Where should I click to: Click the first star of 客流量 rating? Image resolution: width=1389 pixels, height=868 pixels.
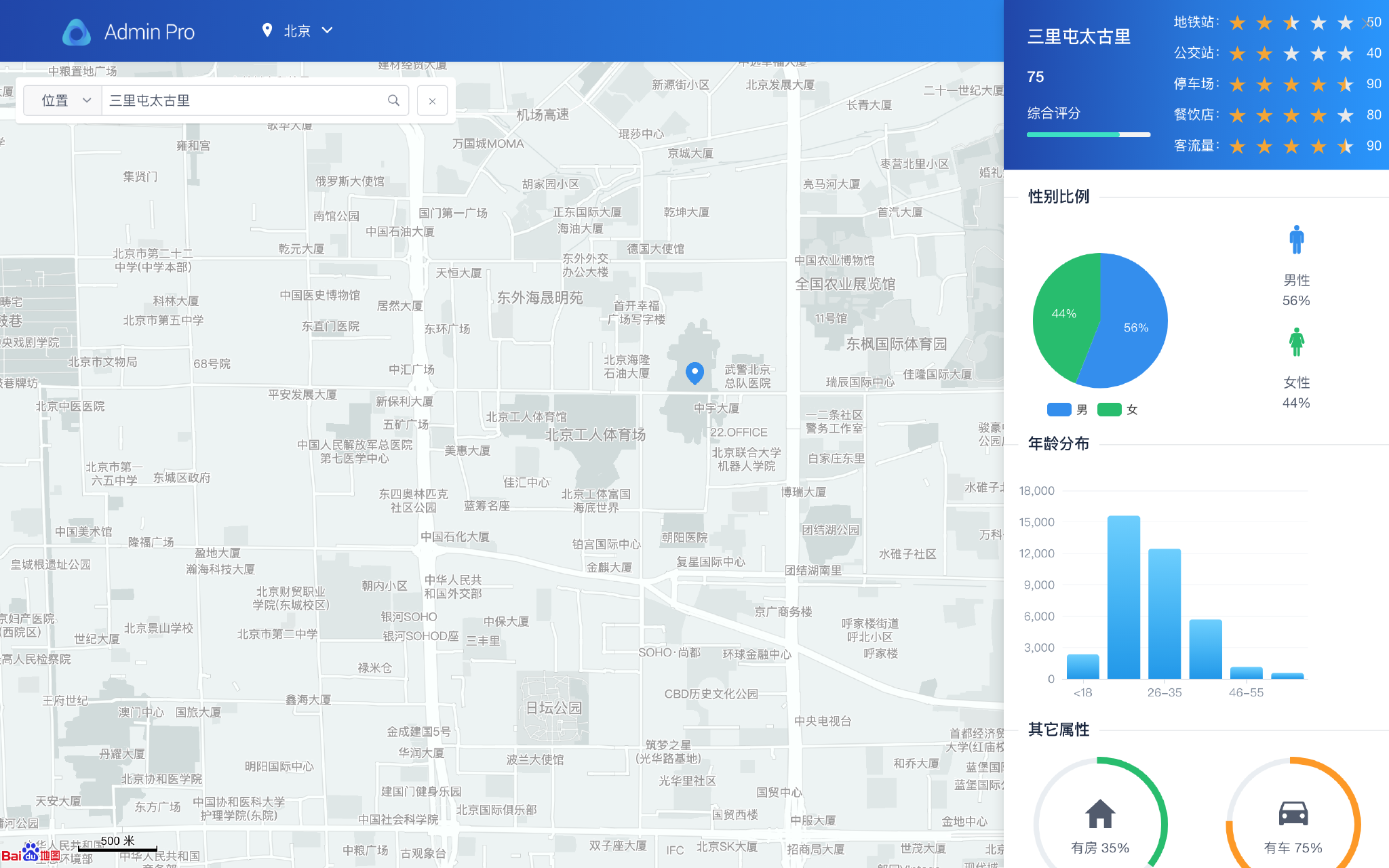[1237, 146]
